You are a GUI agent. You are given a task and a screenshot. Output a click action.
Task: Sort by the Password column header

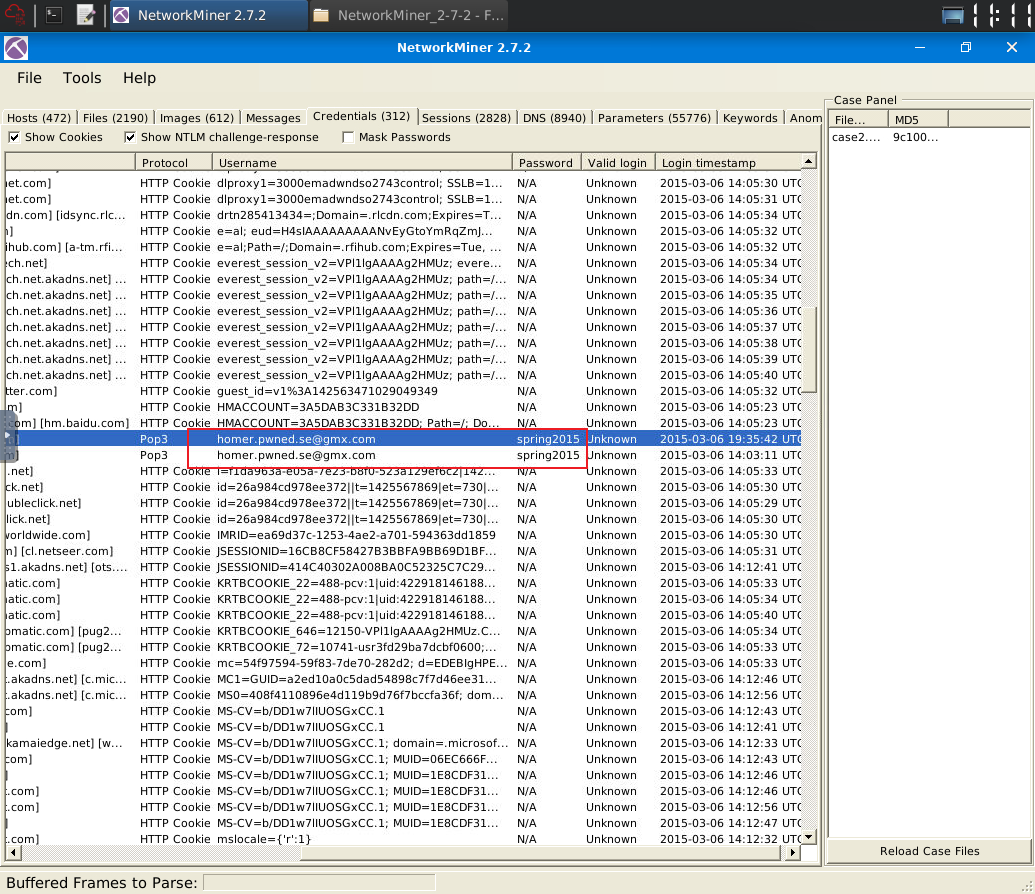point(546,162)
